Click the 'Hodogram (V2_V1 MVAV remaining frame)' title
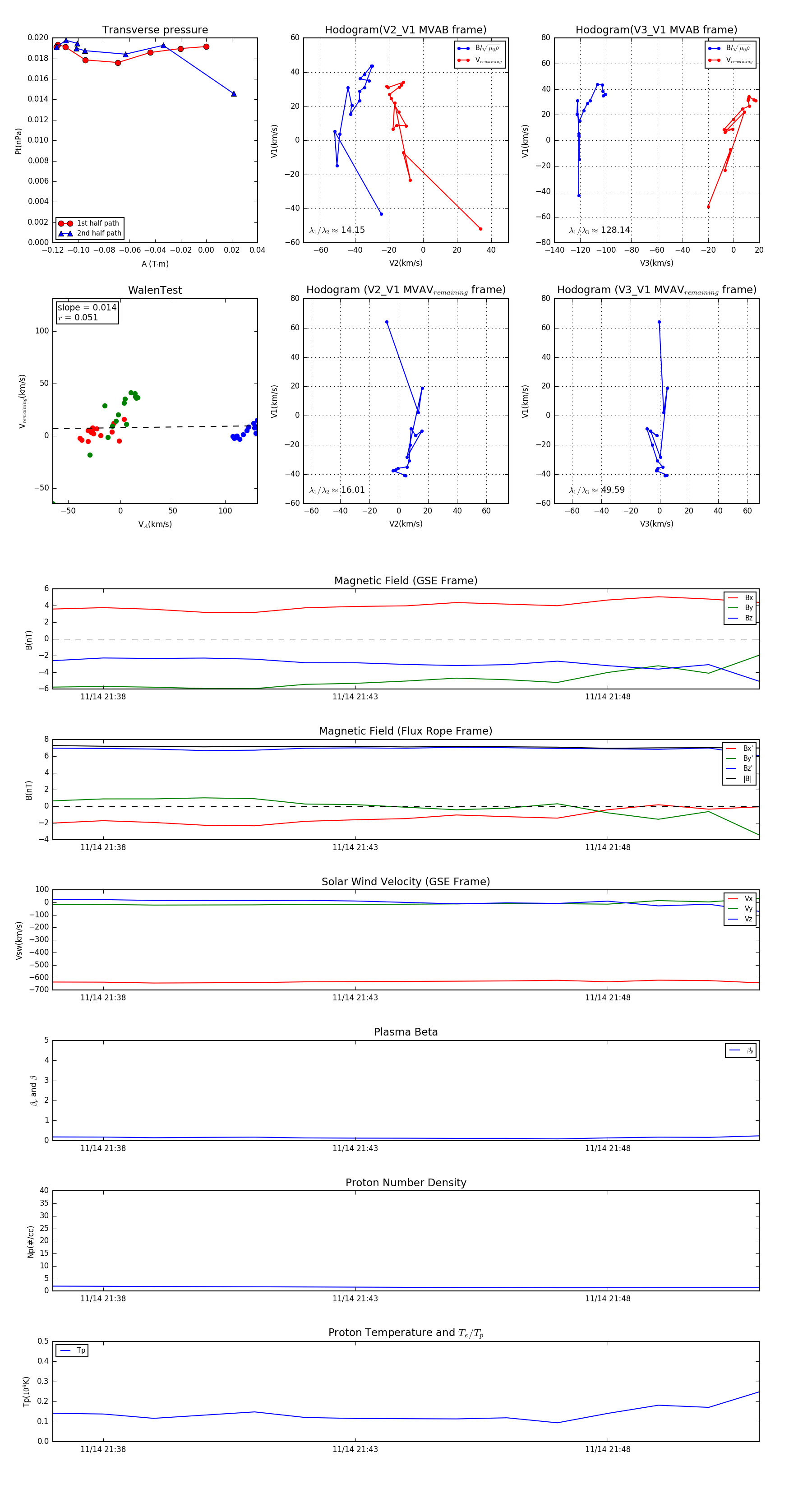Viewport: 812px width, 1489px height. pyautogui.click(x=406, y=290)
